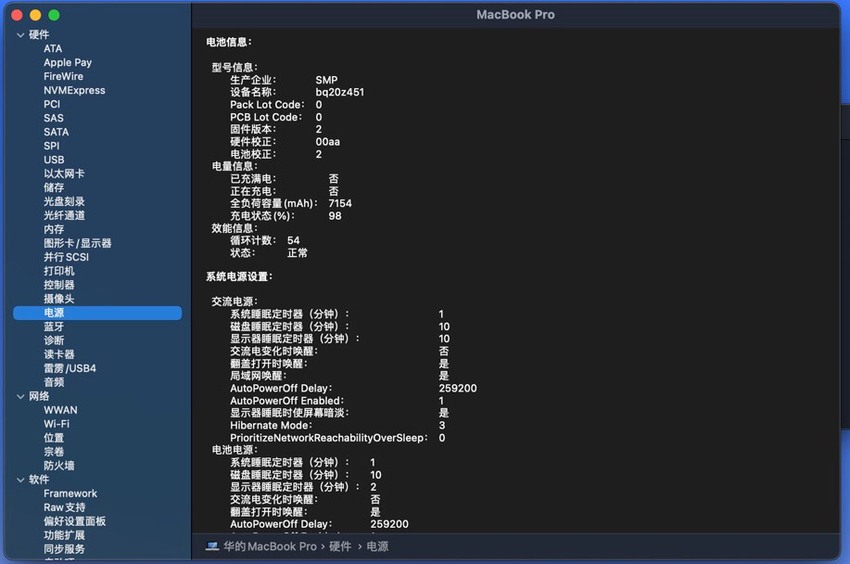Click 硬件 in the bottom path bar
Screen dimensions: 850x564
(340, 547)
